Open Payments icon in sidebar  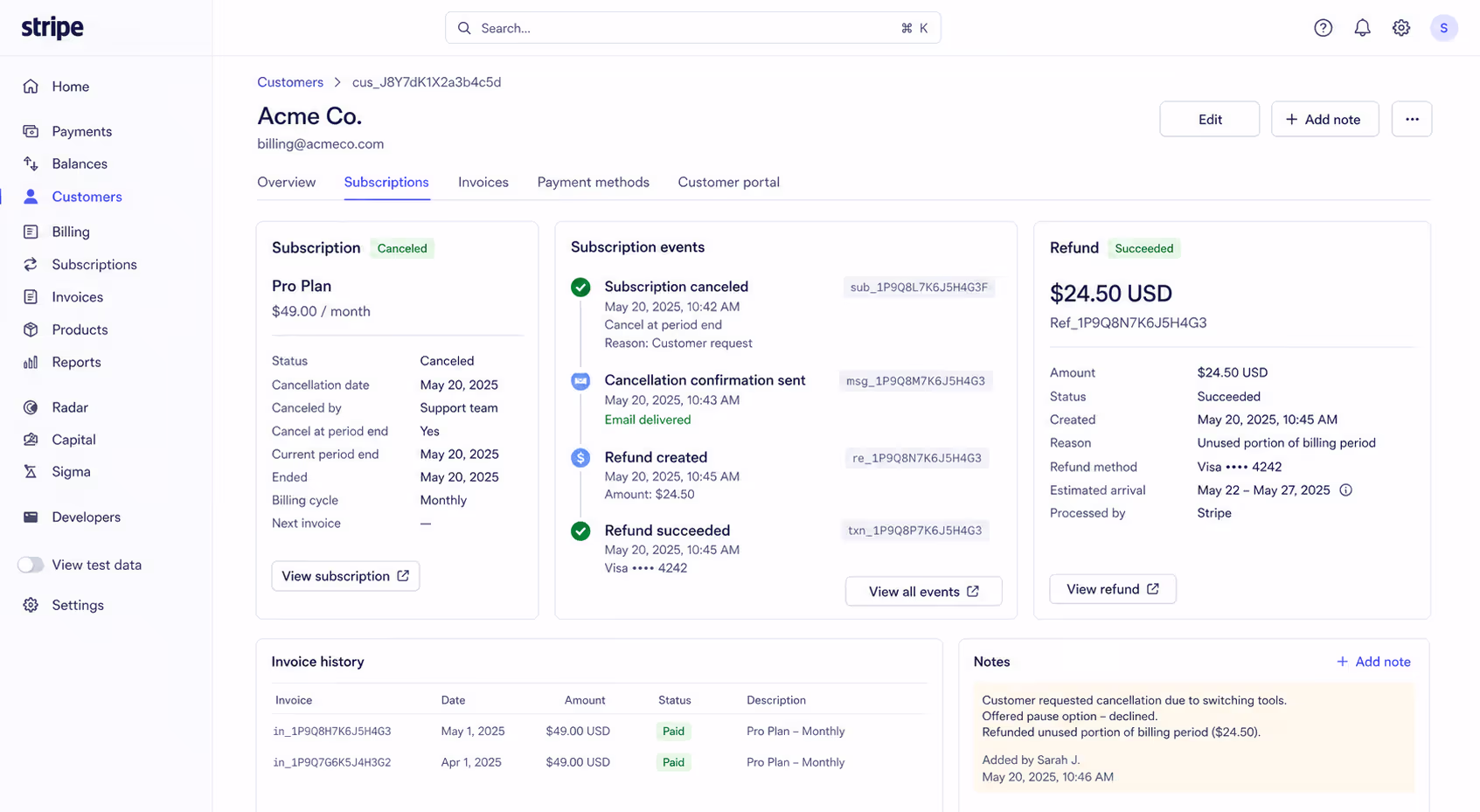tap(31, 131)
